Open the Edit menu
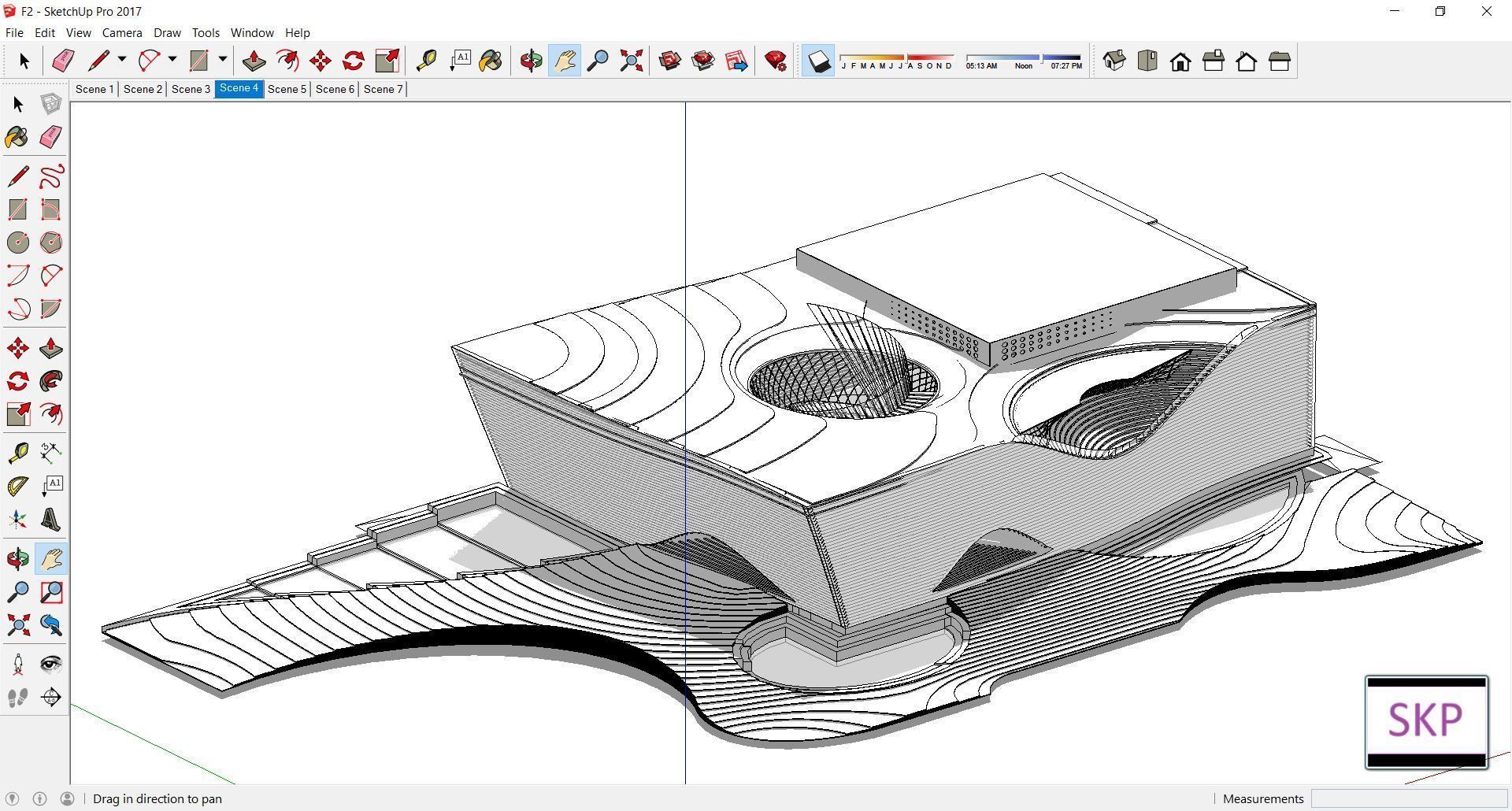Screen dimensions: 1512x811 click(45, 33)
